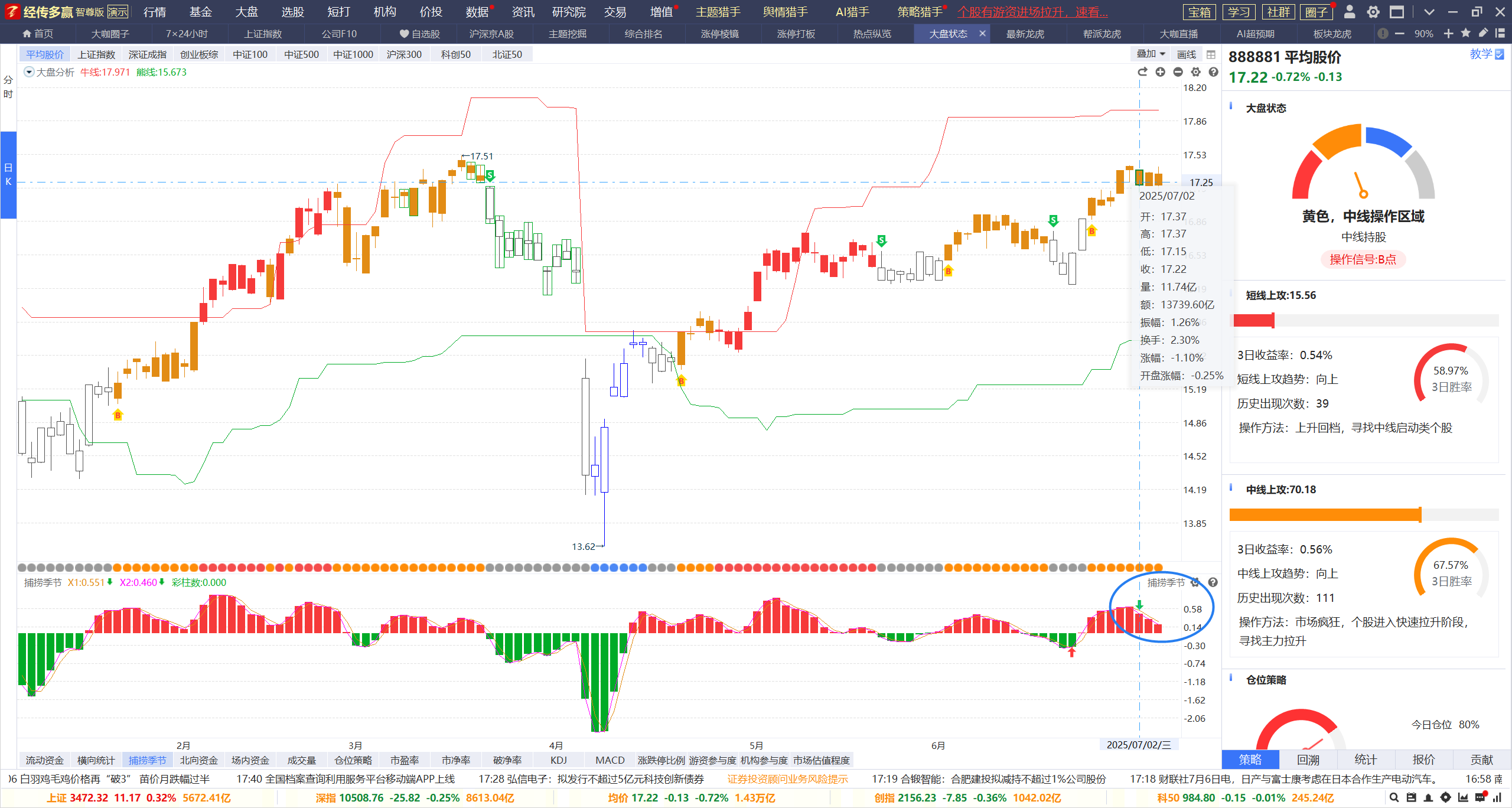This screenshot has height=808, width=1512.
Task: Click the star favorite icon
Action: (1465, 34)
